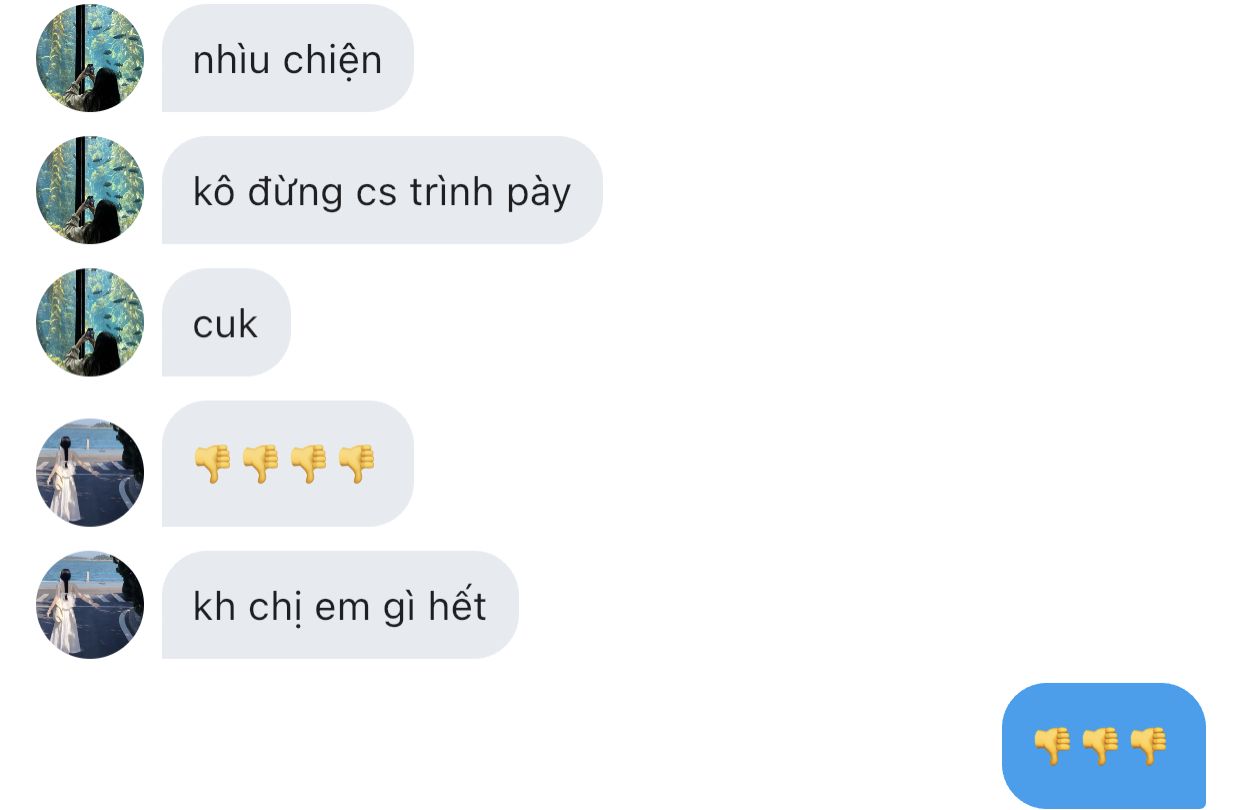Click the aquarium avatar beside "kô đừng cs trình pày"
This screenshot has height=810, width=1242.
[90, 190]
